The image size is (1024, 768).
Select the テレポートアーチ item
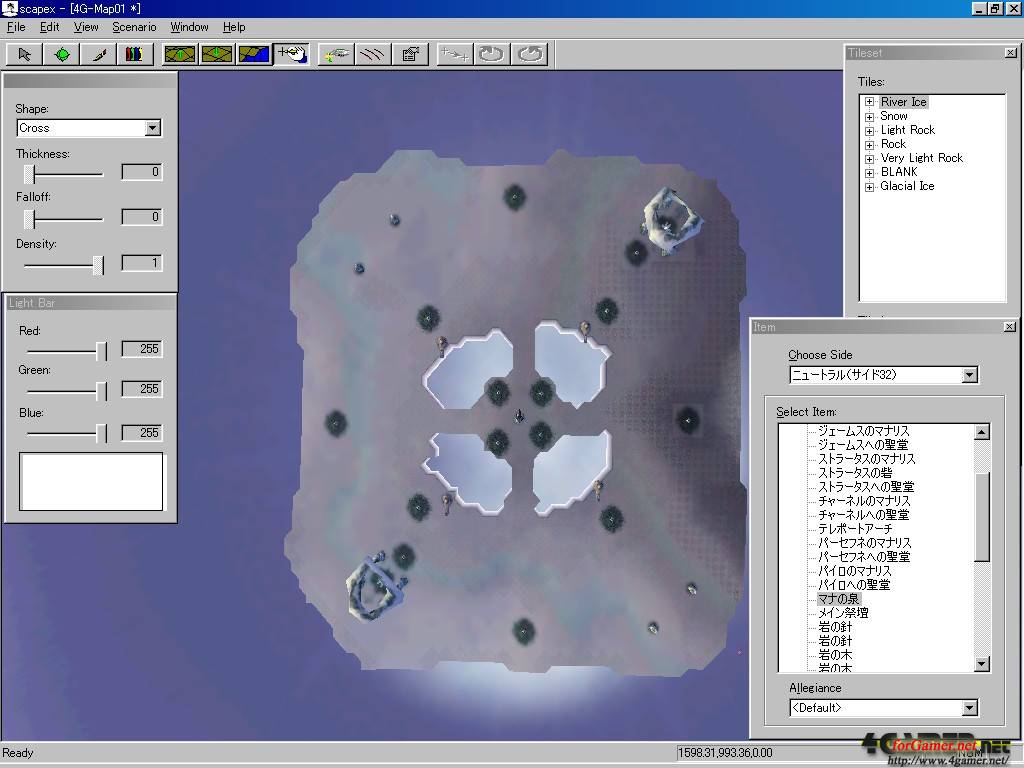pos(855,528)
